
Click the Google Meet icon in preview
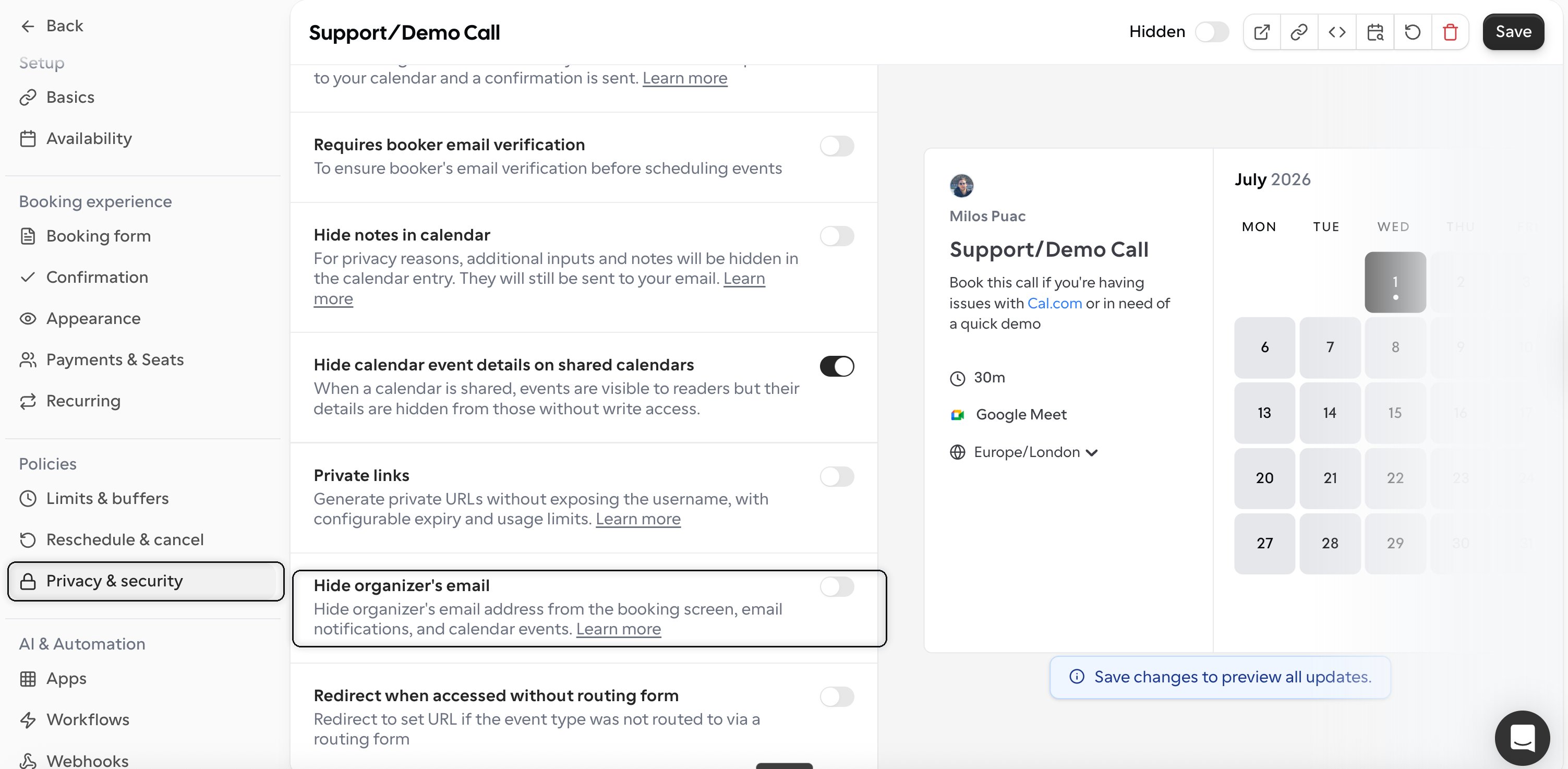click(x=958, y=415)
